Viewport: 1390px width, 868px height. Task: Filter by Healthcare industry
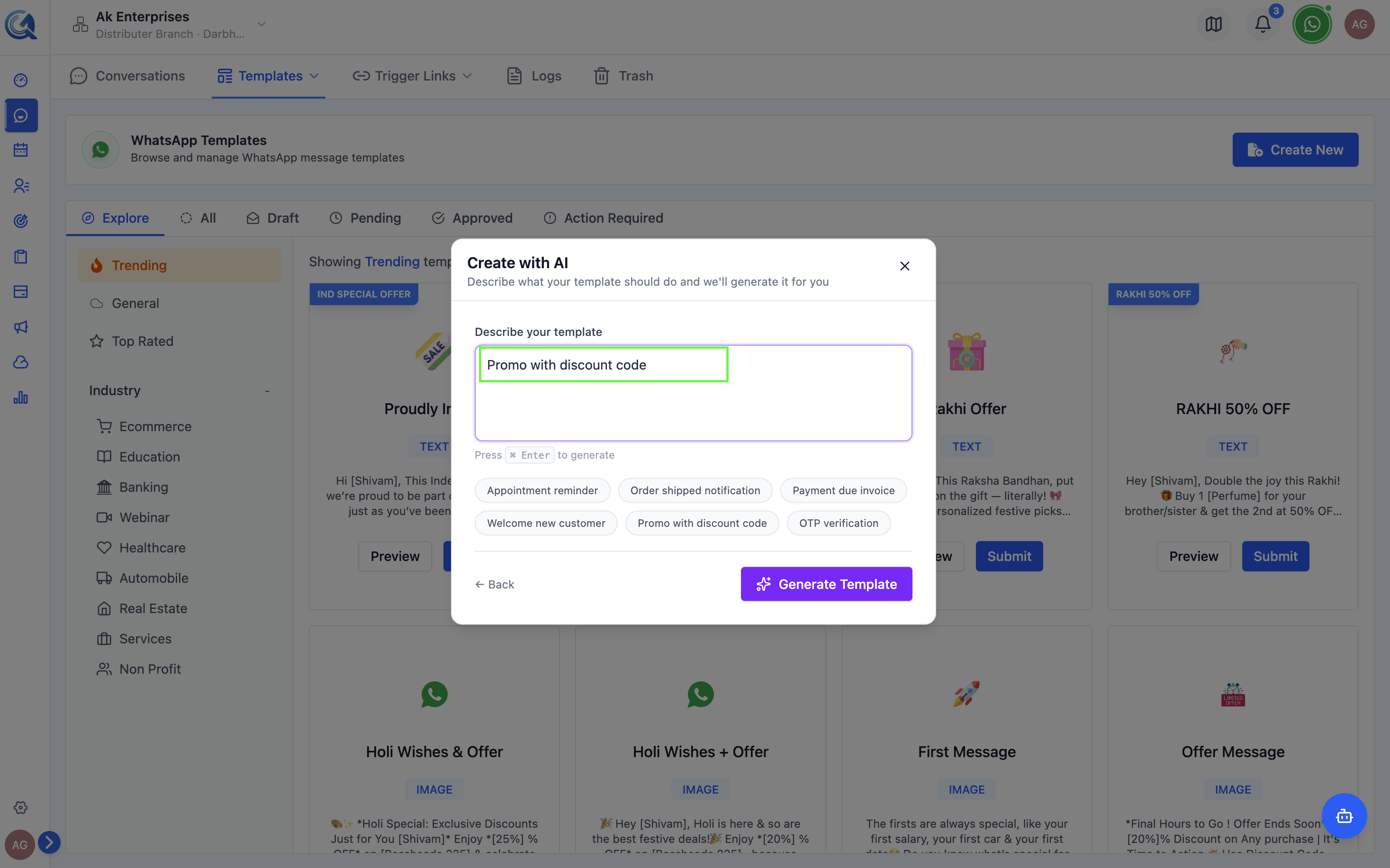[141, 548]
